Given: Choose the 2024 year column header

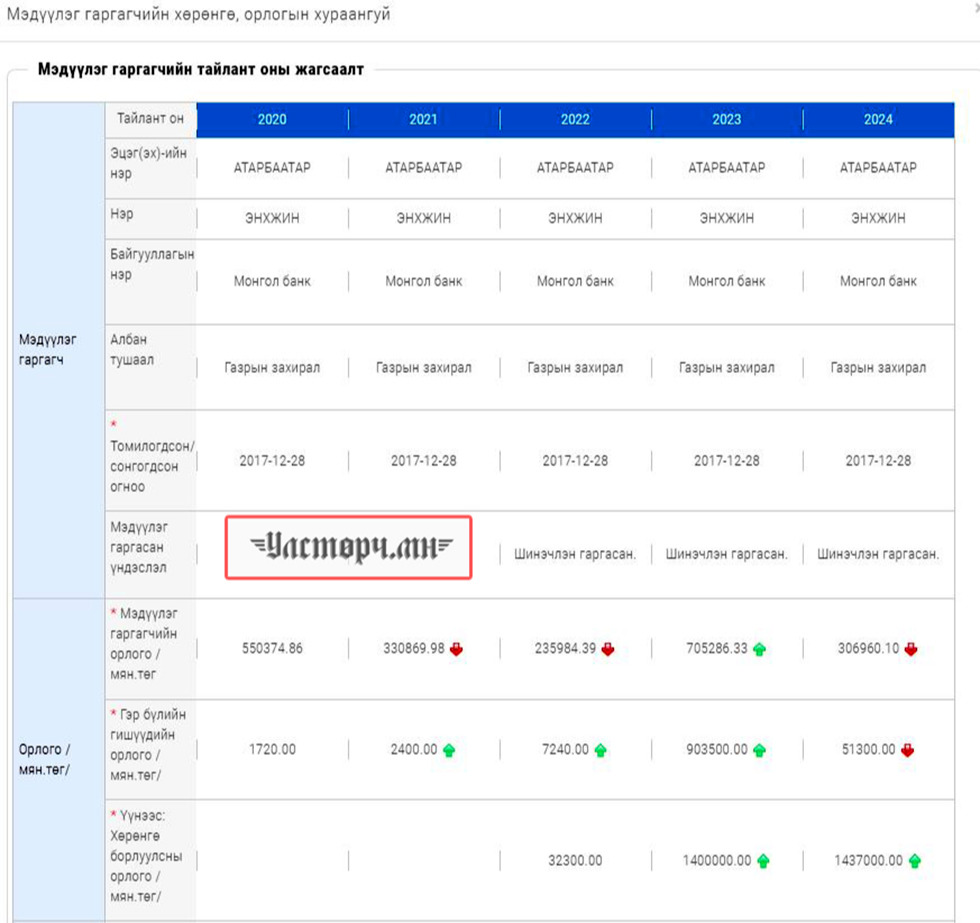Looking at the screenshot, I should pos(878,119).
